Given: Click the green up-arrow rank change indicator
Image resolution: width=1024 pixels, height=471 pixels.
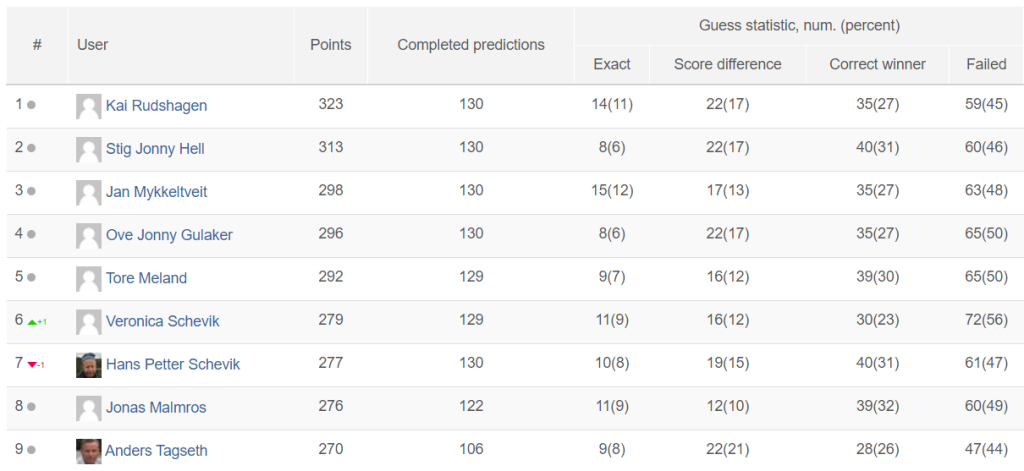Looking at the screenshot, I should [x=36, y=322].
